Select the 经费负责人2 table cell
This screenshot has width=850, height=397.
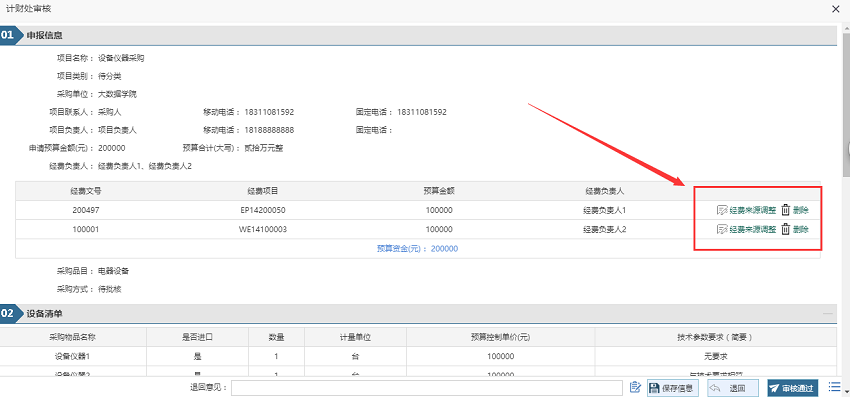point(605,229)
